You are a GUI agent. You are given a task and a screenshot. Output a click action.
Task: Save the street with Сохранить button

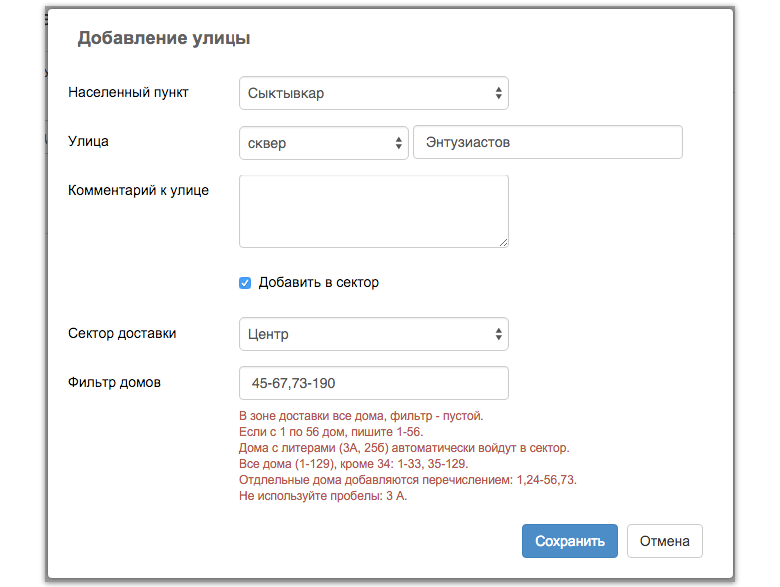[570, 541]
